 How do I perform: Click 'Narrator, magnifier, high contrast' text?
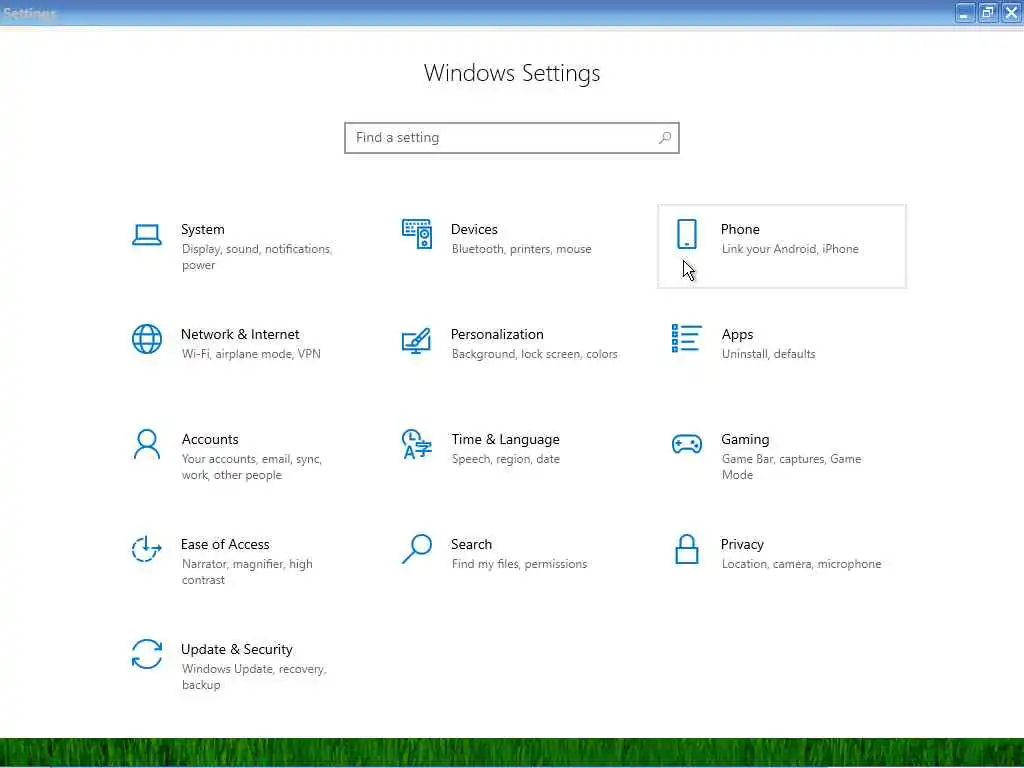(x=247, y=572)
